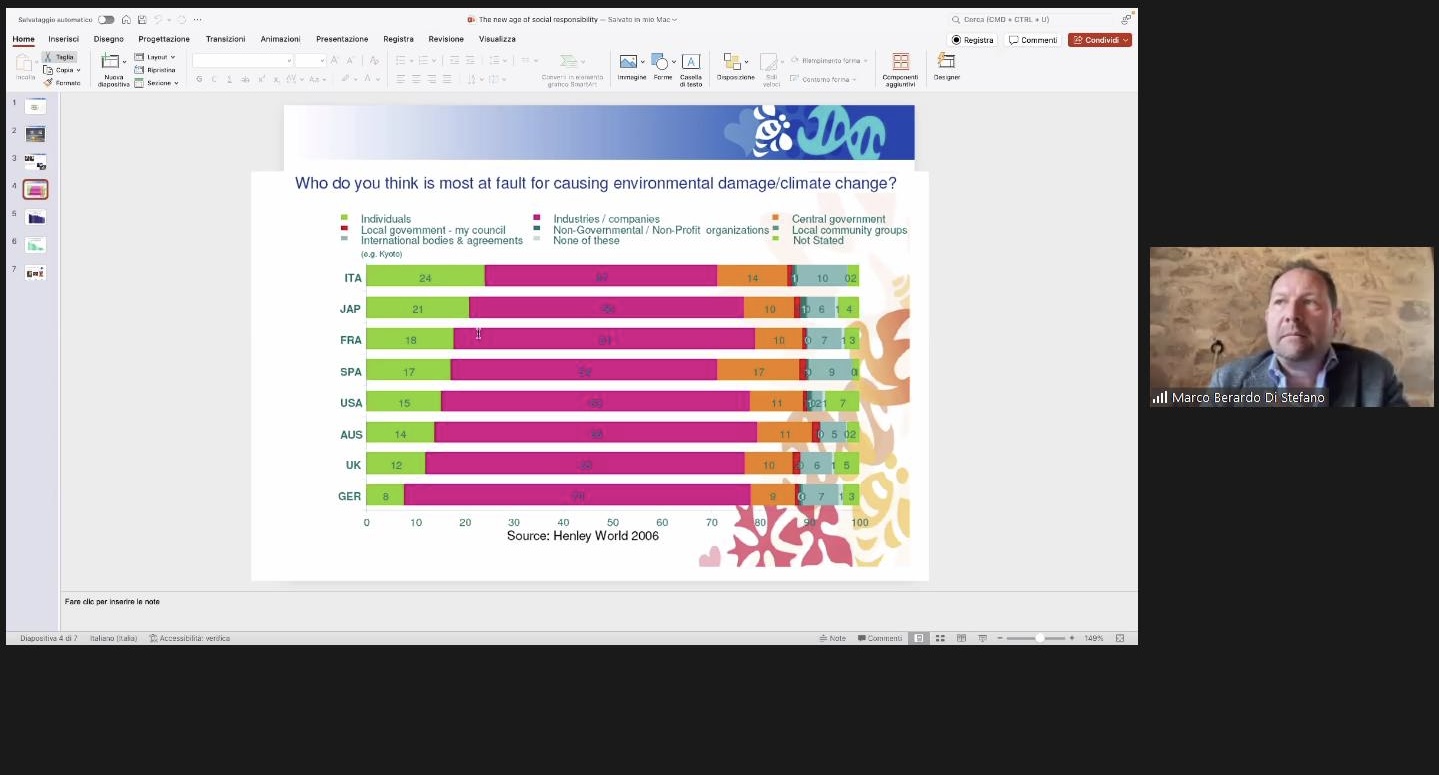Open Componenti aggiuntivi add-ins
The image size is (1439, 775).
click(900, 69)
